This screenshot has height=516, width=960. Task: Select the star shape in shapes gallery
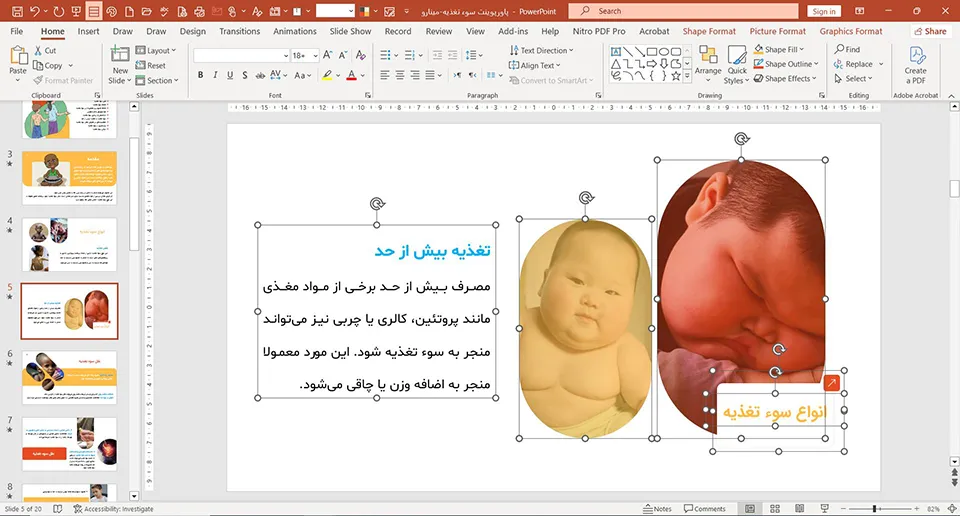[x=675, y=76]
